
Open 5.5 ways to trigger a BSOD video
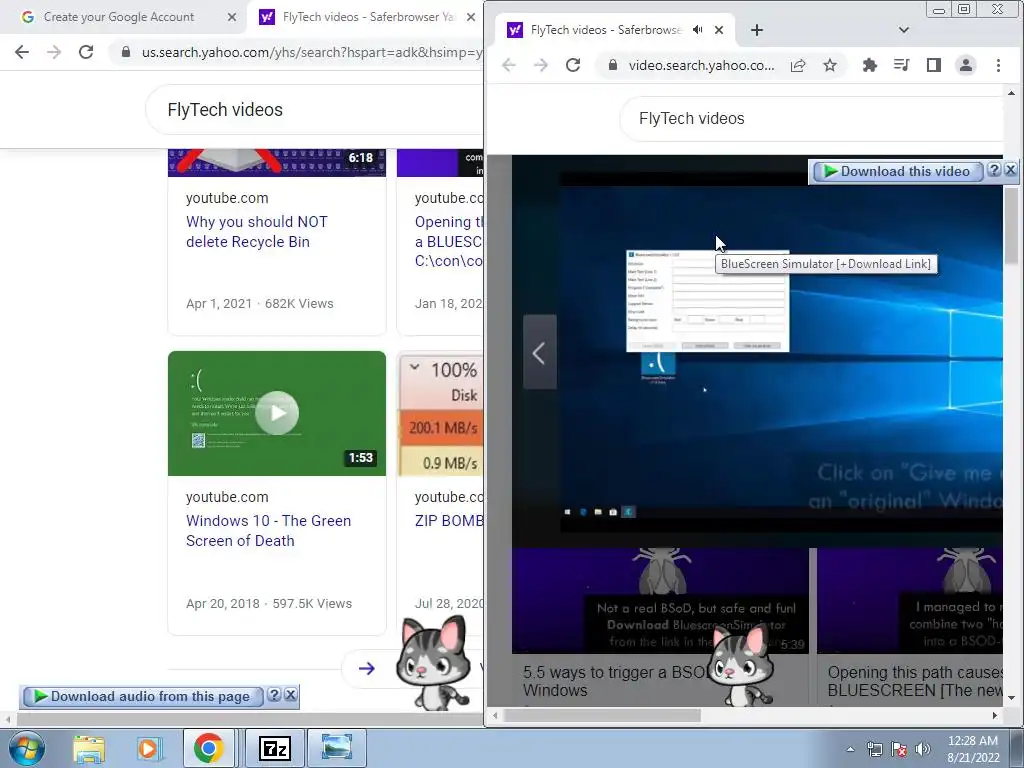pyautogui.click(x=616, y=681)
